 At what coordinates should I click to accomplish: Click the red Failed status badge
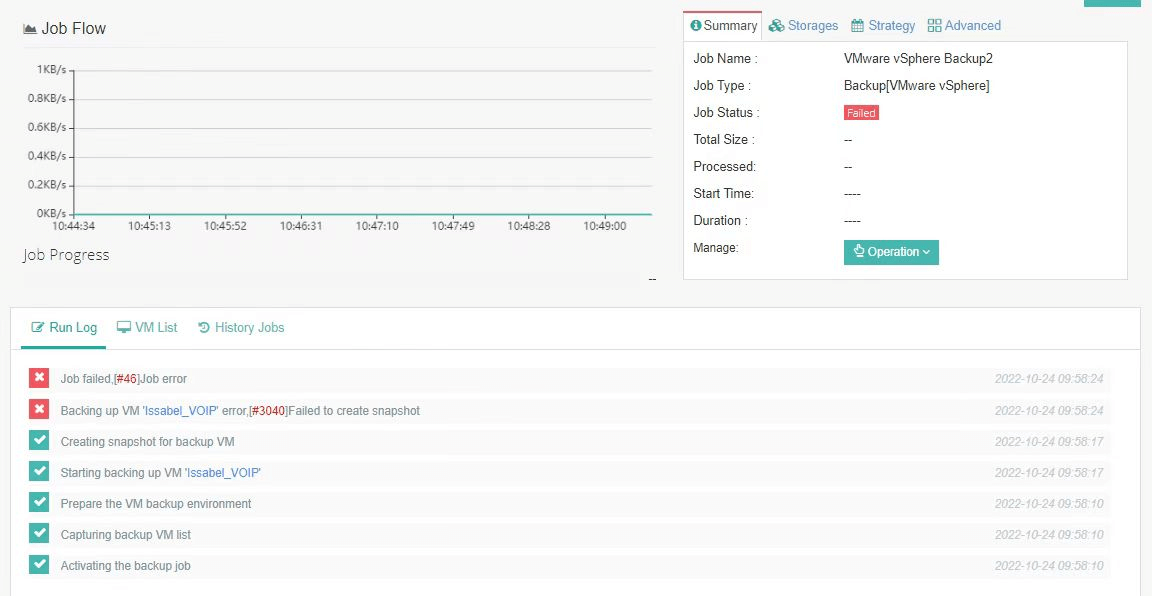[x=861, y=113]
